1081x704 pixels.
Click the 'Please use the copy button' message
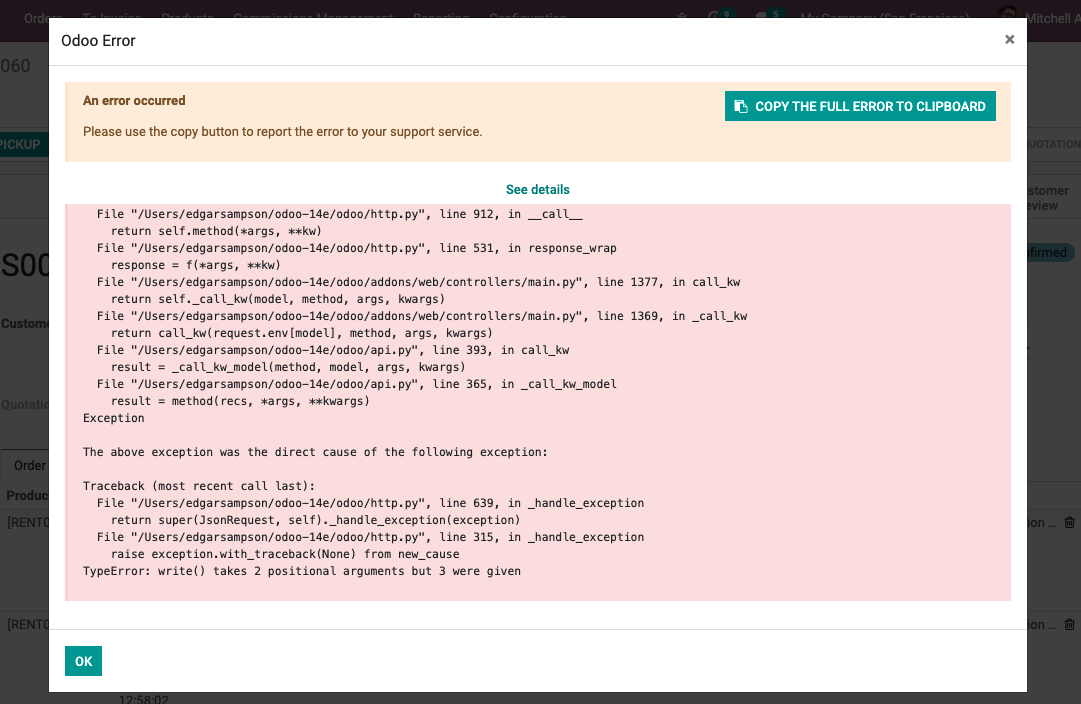pos(283,132)
